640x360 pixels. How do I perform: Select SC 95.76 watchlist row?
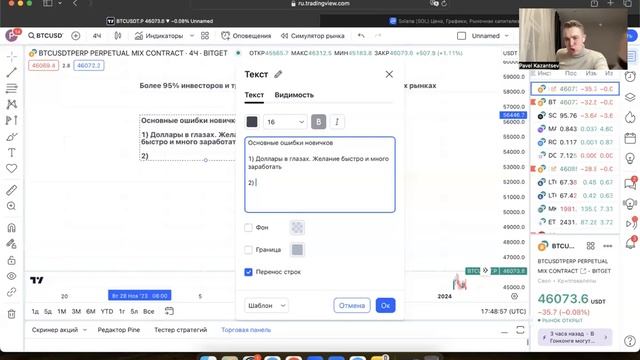(575, 116)
